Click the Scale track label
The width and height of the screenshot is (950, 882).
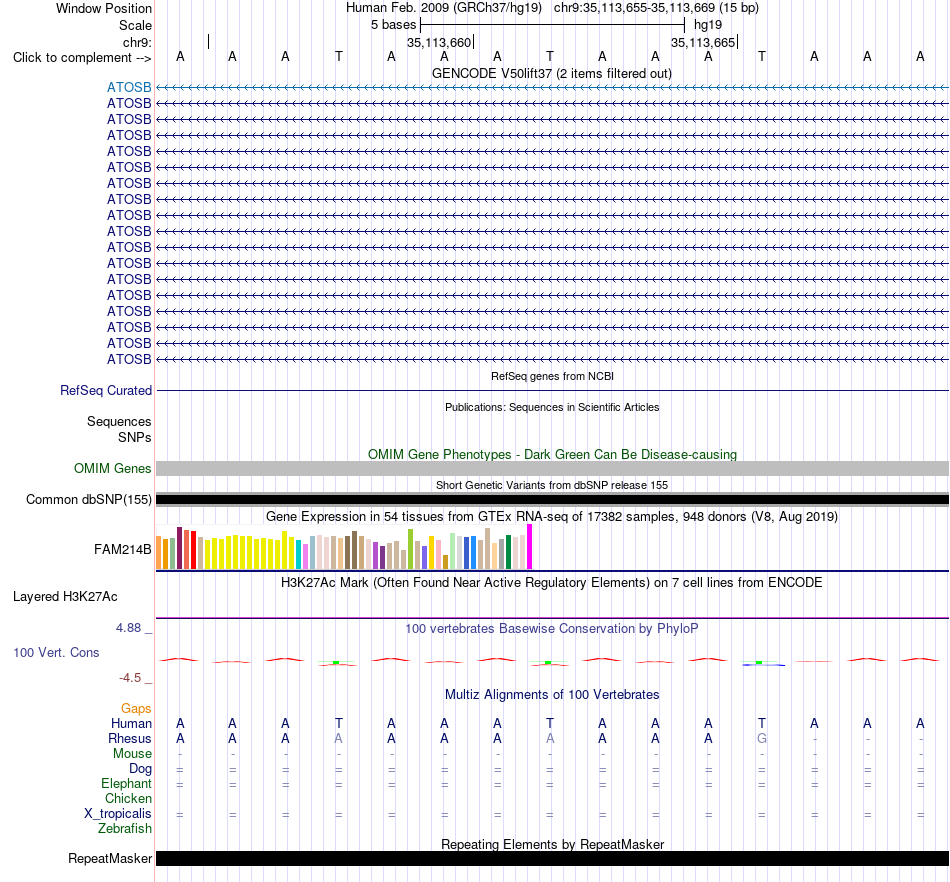[135, 25]
